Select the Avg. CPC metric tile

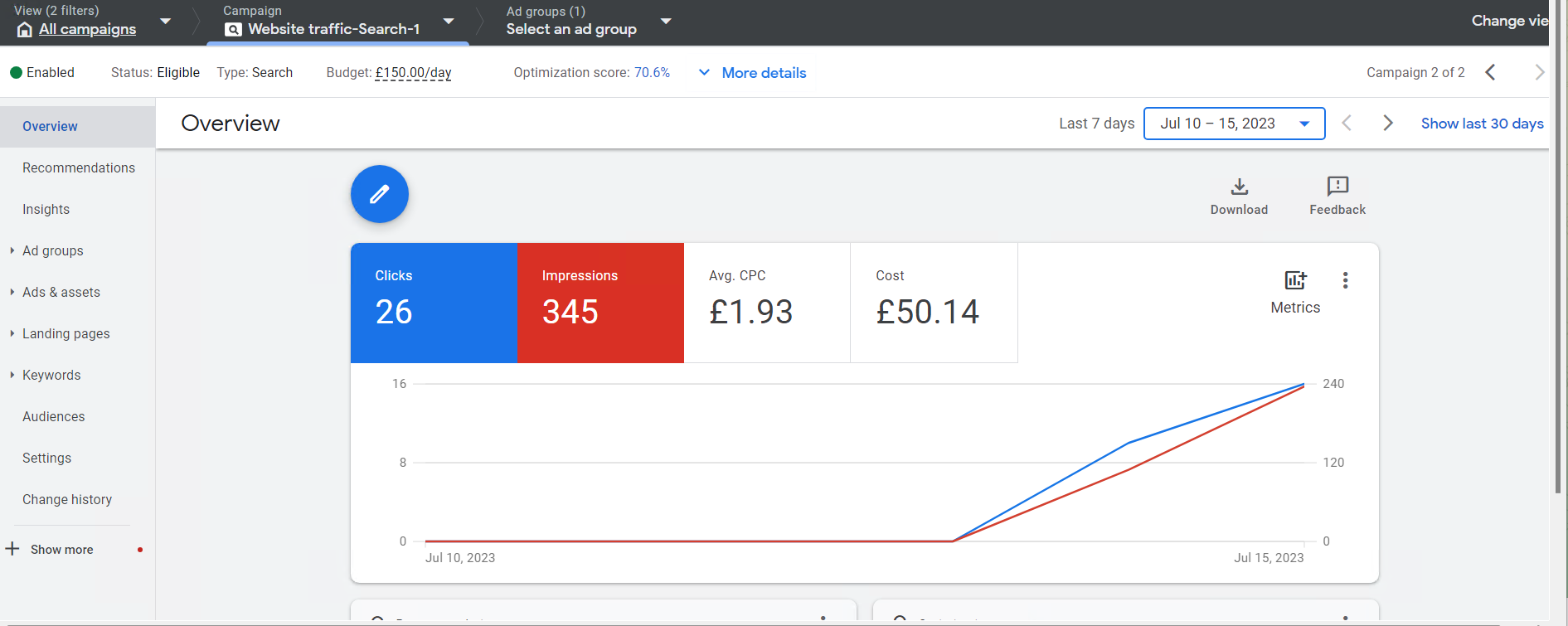click(767, 303)
